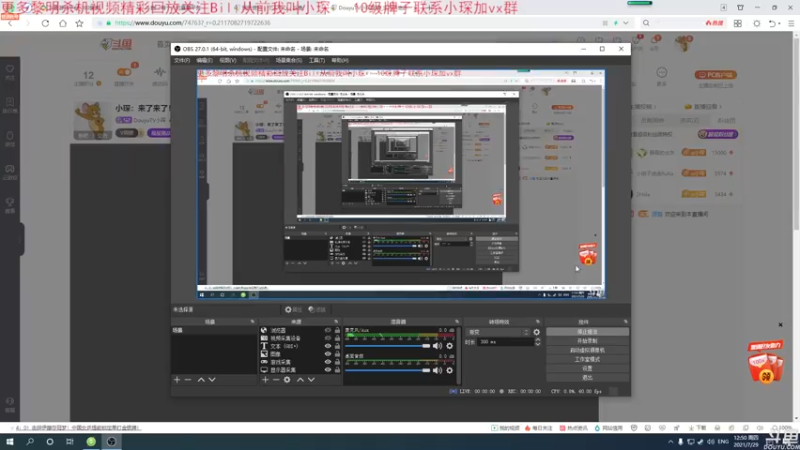
Task: Mute the 麦克风/Aux speaker icon
Action: (x=437, y=346)
